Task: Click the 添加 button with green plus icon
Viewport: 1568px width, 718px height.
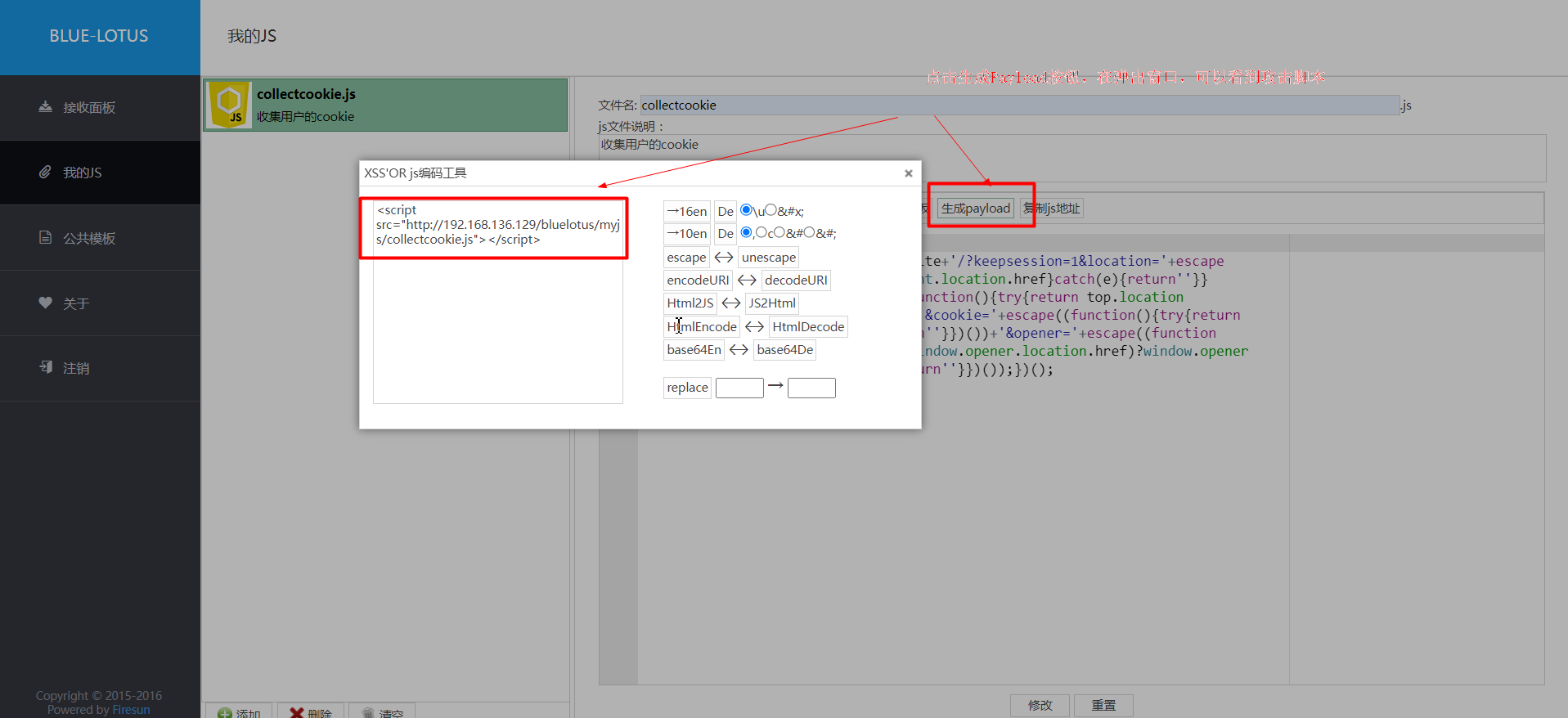Action: click(240, 712)
